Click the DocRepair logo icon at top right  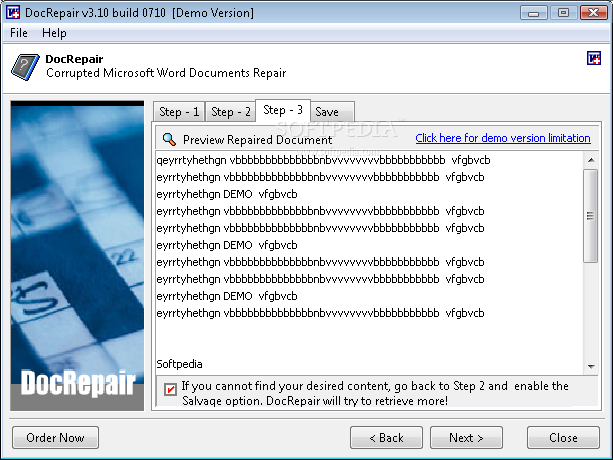pyautogui.click(x=594, y=58)
